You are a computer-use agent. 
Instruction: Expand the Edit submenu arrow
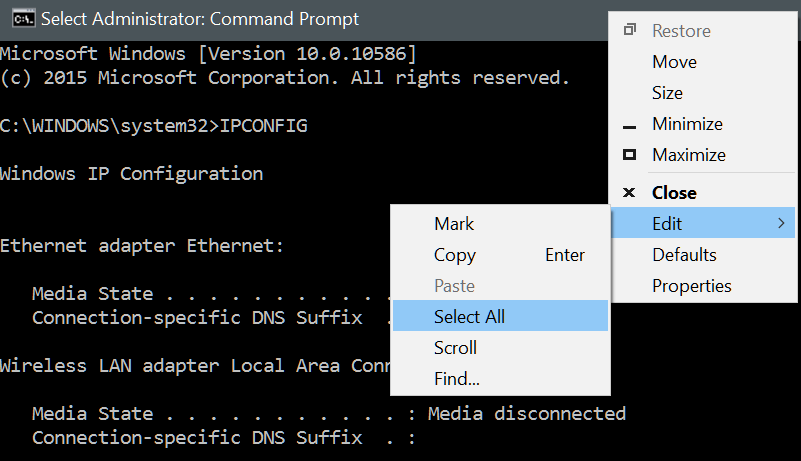[781, 224]
